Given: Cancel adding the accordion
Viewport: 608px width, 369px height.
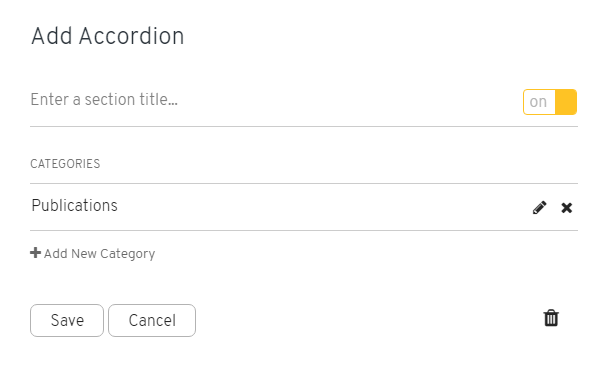Looking at the screenshot, I should 152,321.
